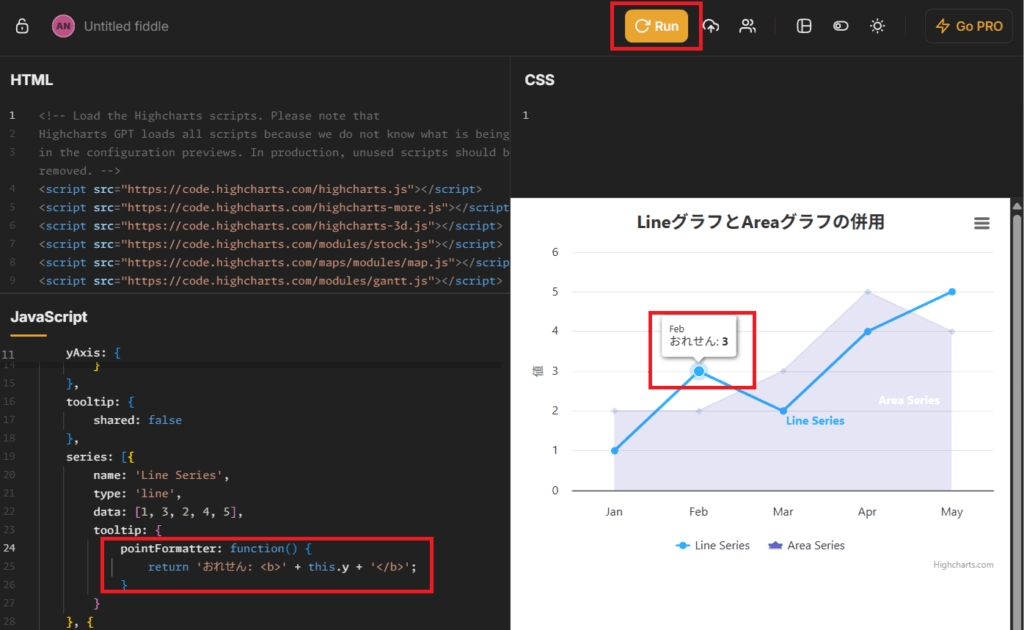Click the orange Run button

coord(656,26)
